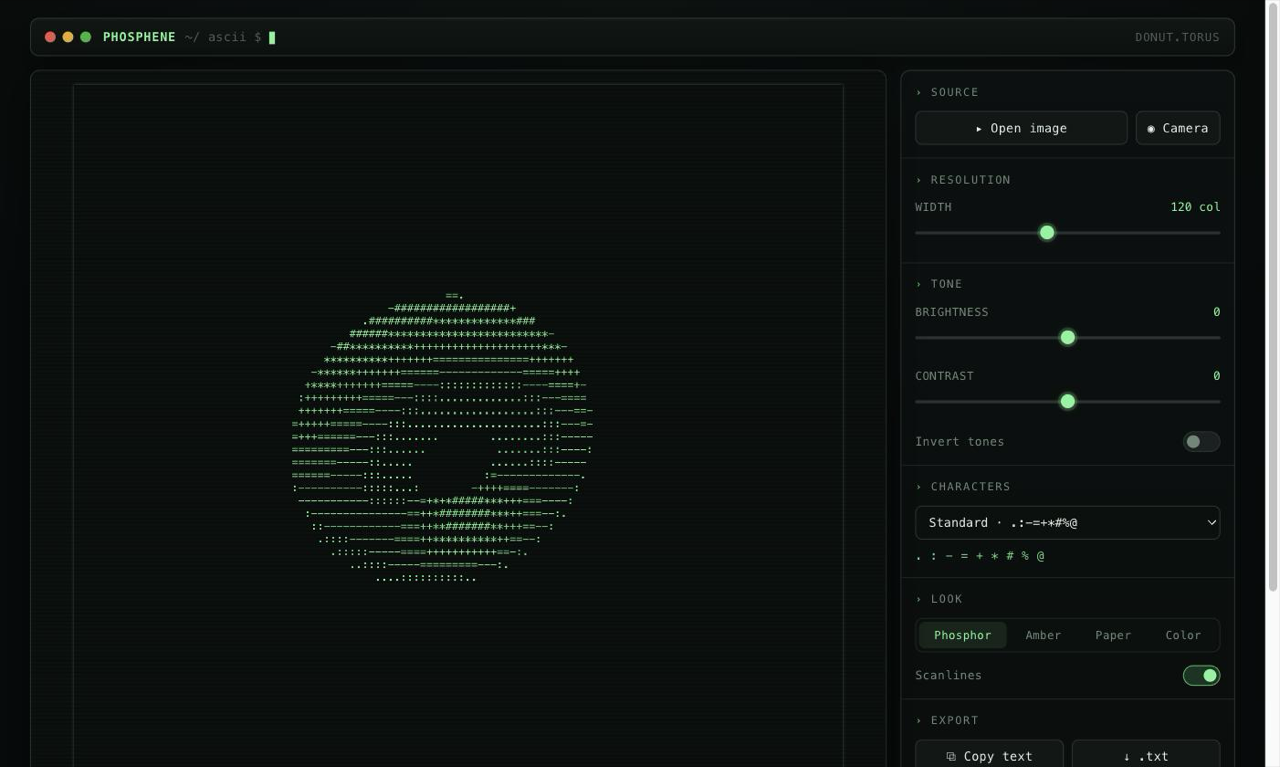
Task: Click the Contrast slider handle
Action: coord(1068,402)
